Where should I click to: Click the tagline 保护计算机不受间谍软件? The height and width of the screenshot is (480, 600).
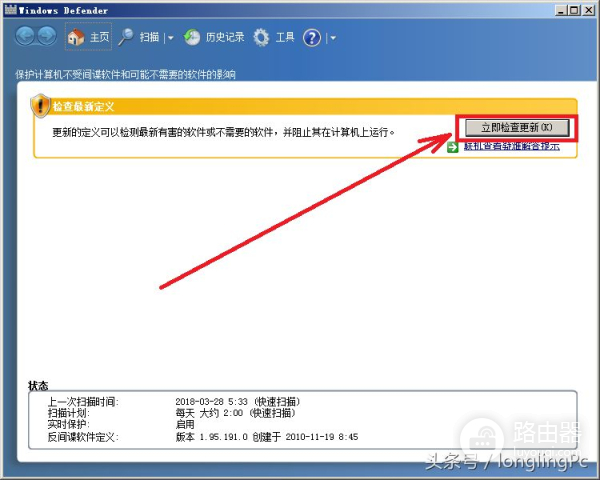125,74
